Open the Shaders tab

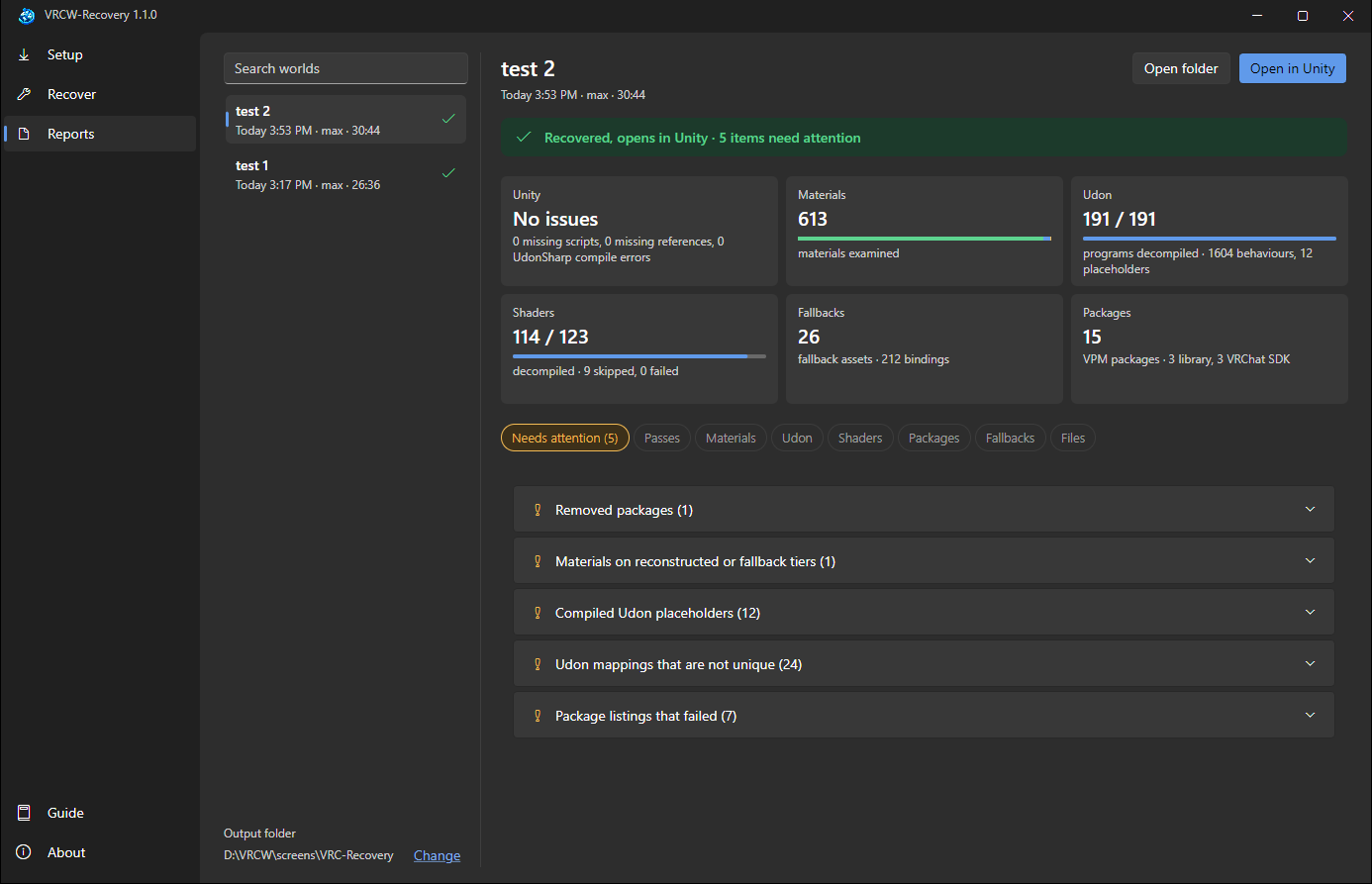click(860, 438)
